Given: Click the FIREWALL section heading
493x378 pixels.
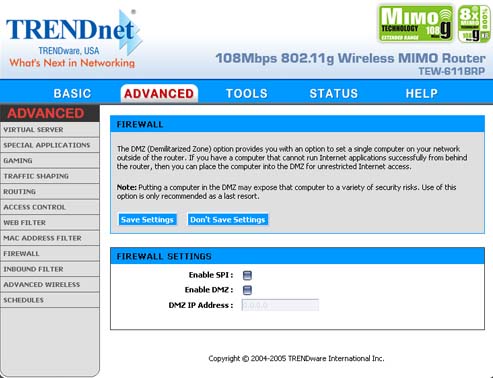Looking at the screenshot, I should (140, 124).
